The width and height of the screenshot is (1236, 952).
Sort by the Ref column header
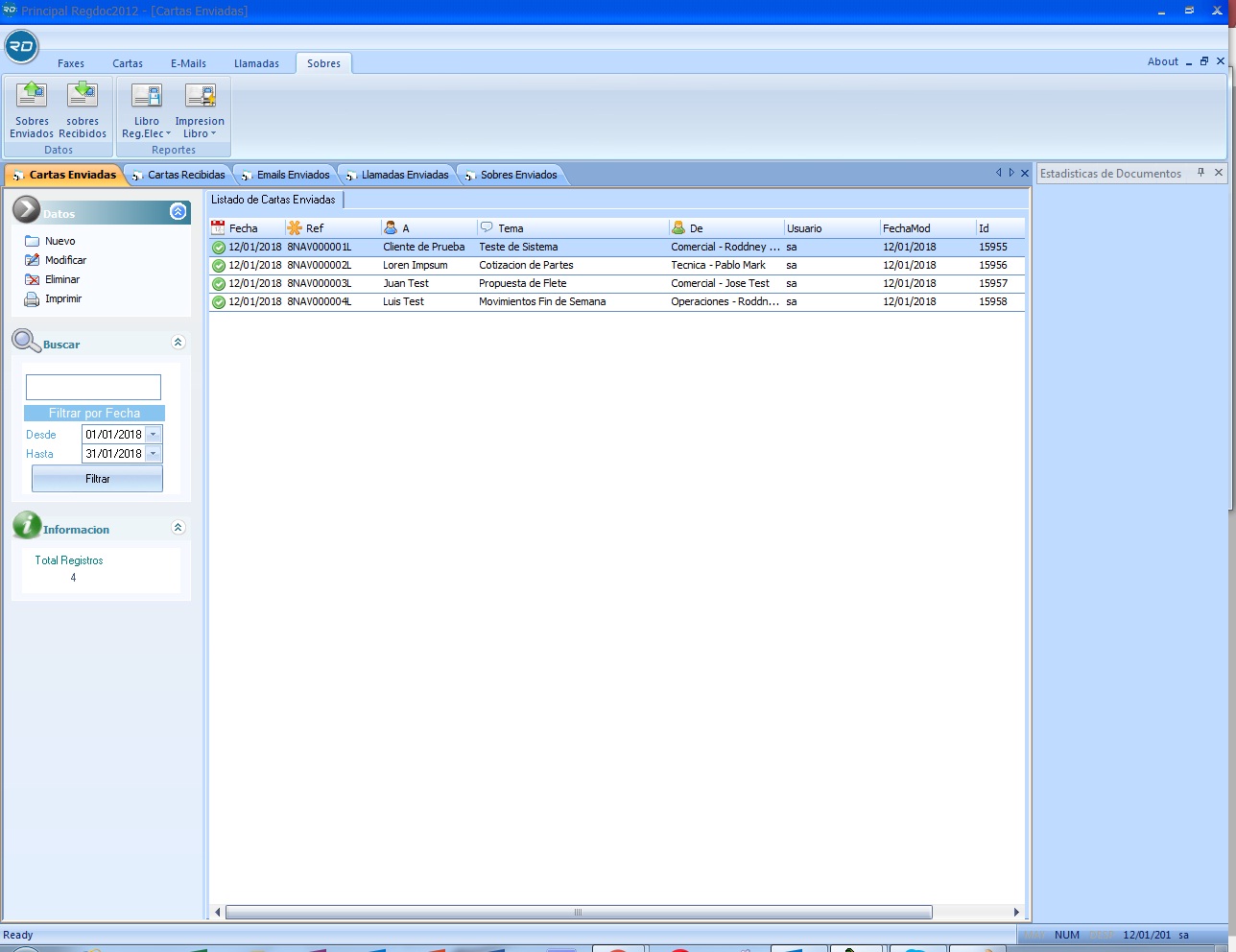333,228
